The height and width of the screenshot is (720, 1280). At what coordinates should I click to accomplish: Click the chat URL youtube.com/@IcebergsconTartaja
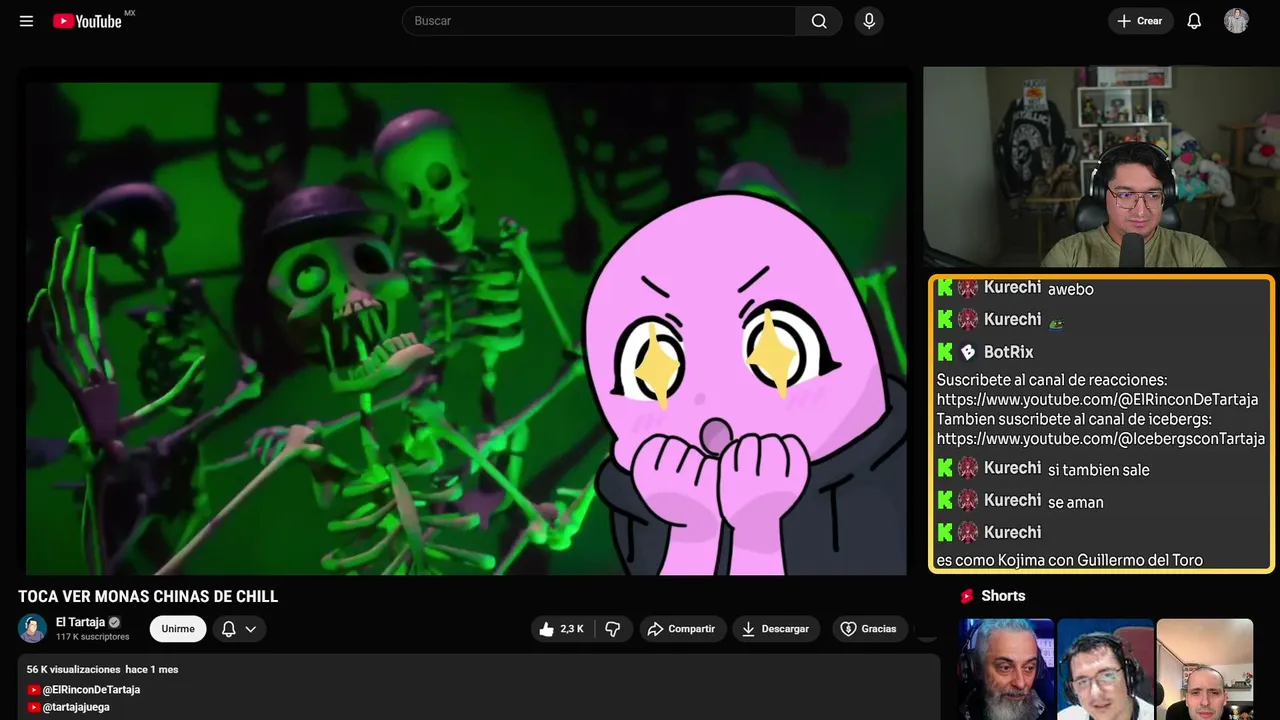[x=1101, y=439]
